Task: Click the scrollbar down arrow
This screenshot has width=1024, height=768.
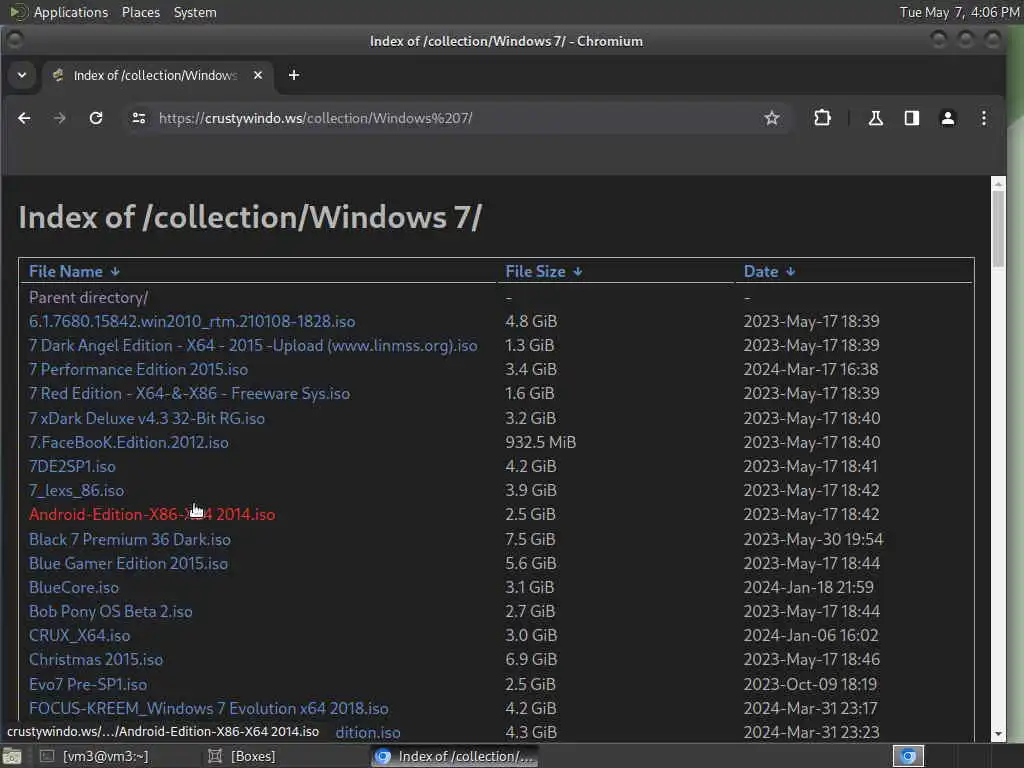Action: [998, 735]
